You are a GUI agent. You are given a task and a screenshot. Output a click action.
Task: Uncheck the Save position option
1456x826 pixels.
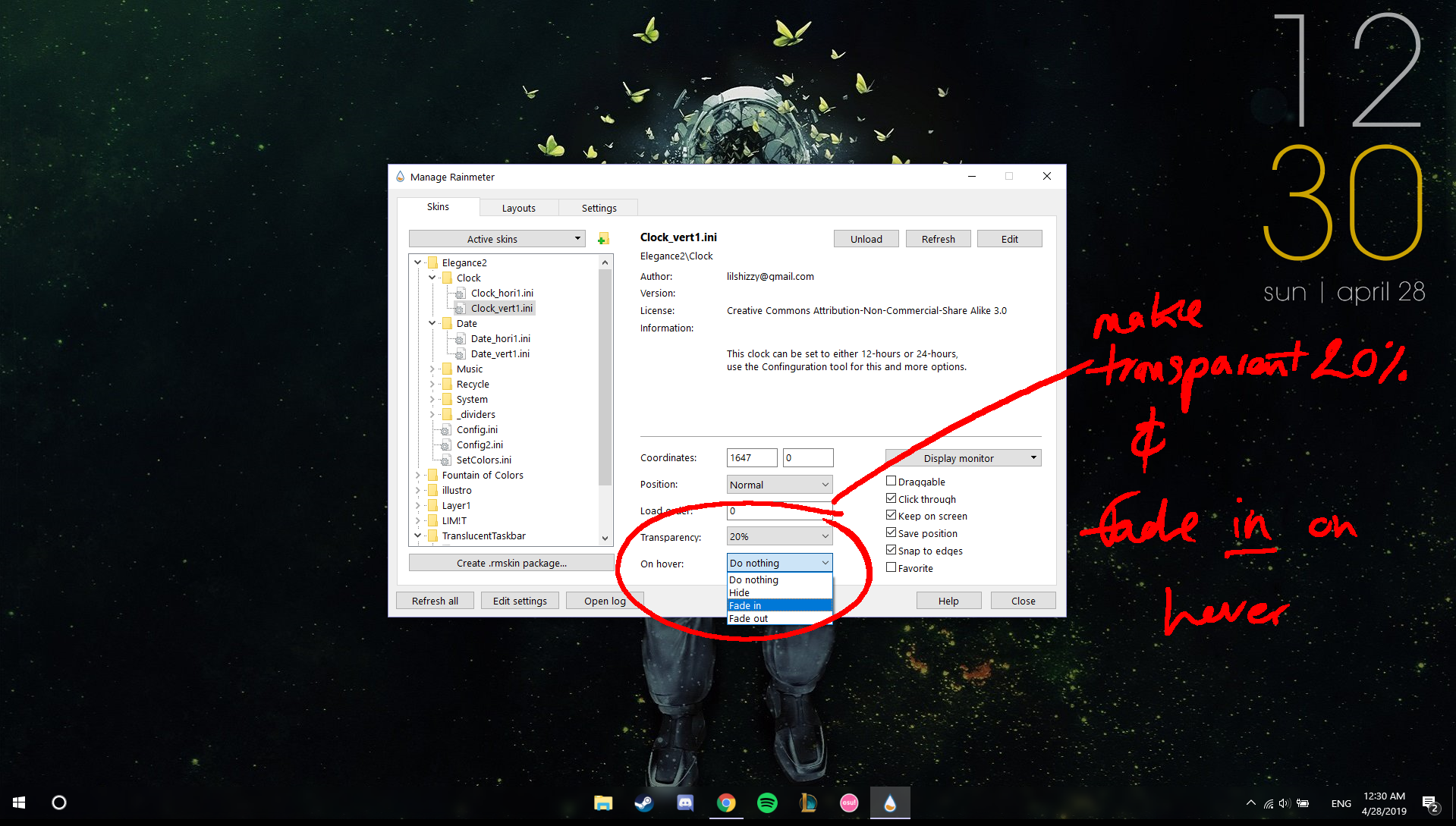pyautogui.click(x=892, y=532)
